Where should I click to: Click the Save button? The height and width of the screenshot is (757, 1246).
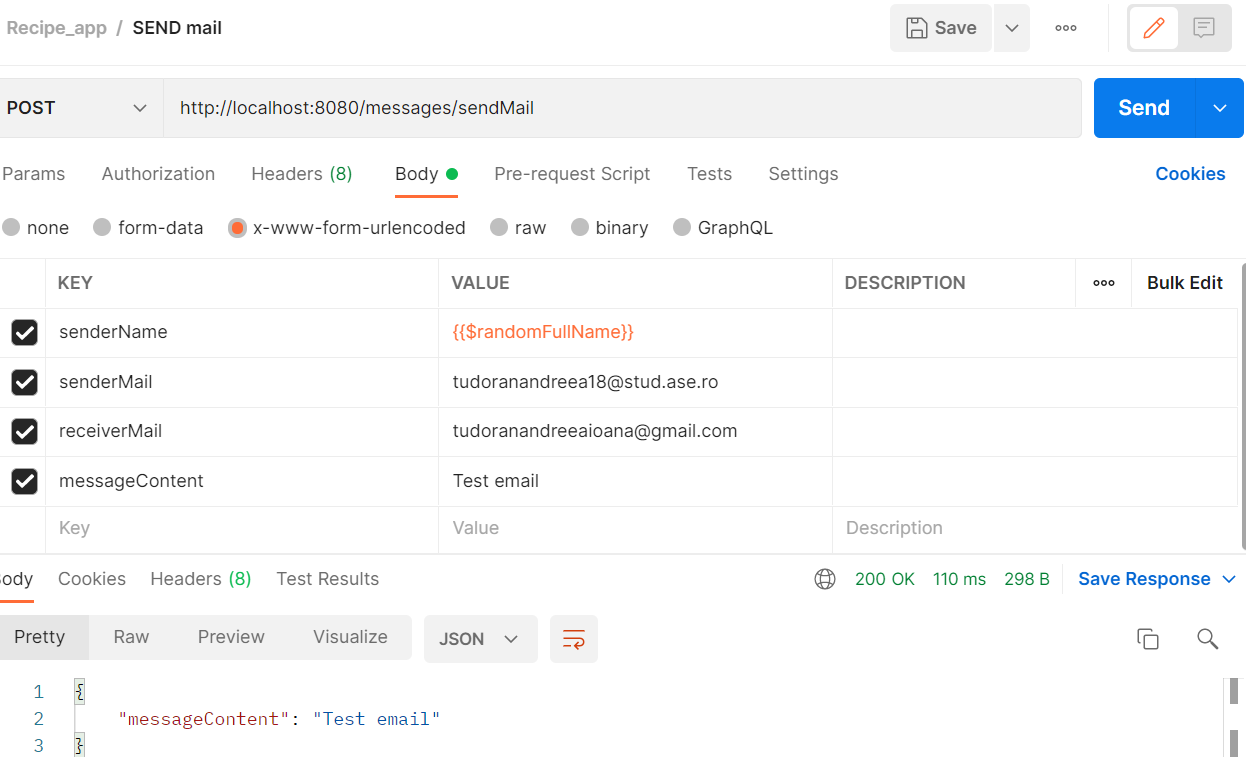tap(940, 28)
